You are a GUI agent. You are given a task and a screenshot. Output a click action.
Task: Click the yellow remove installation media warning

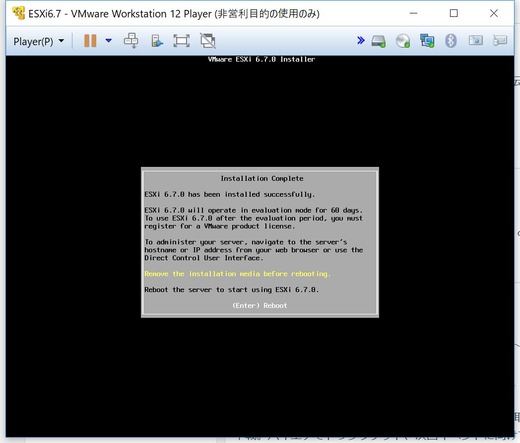pos(237,274)
